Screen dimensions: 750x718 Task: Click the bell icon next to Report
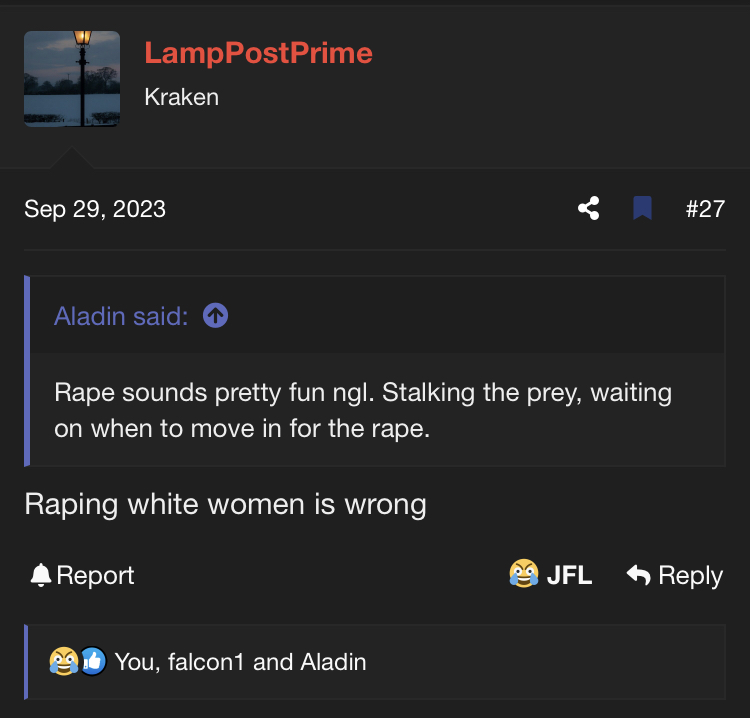click(x=41, y=574)
